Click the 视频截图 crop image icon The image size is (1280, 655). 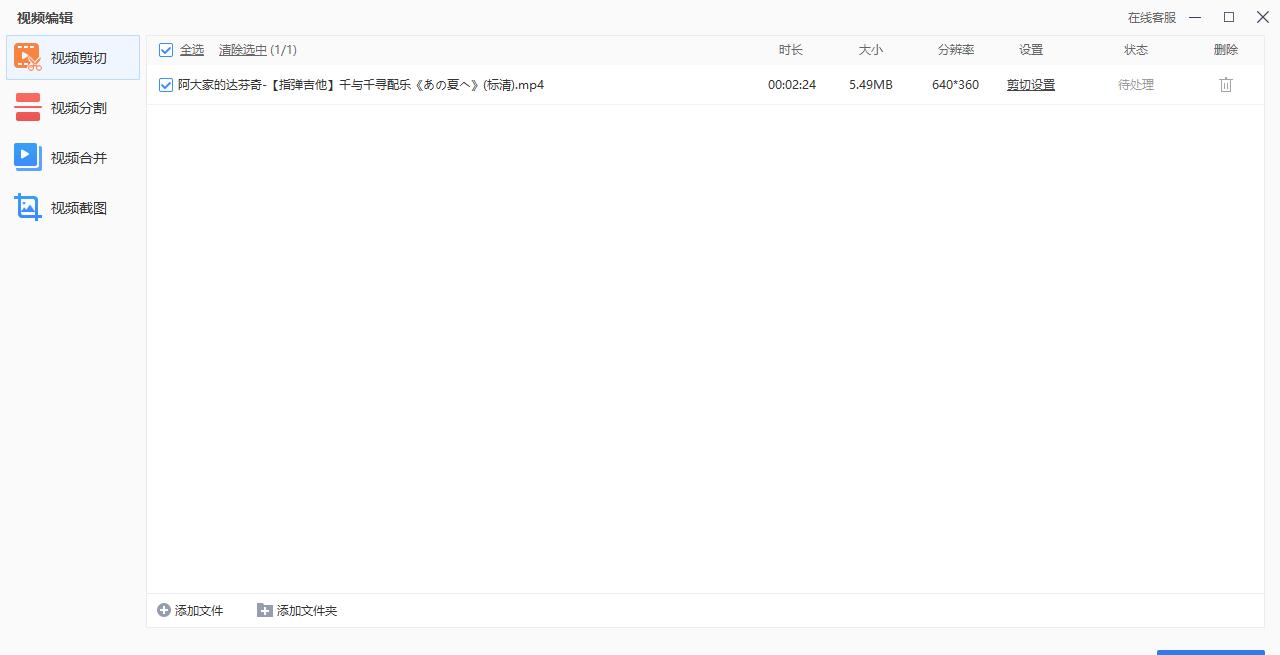(x=28, y=207)
